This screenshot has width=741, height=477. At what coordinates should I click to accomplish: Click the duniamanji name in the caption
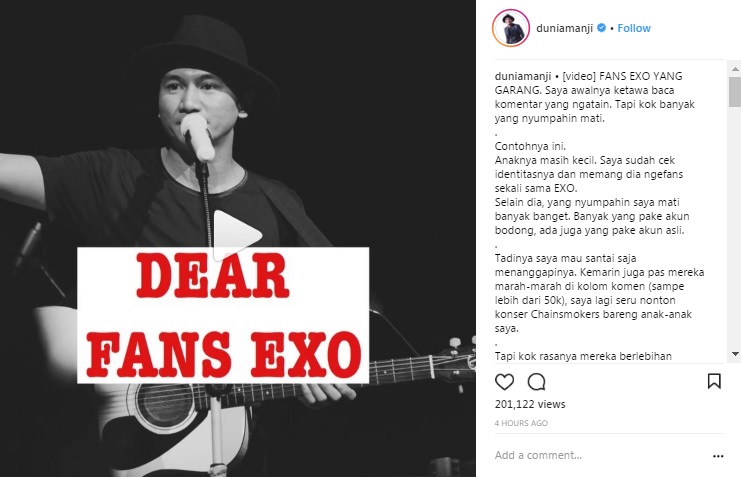point(523,76)
